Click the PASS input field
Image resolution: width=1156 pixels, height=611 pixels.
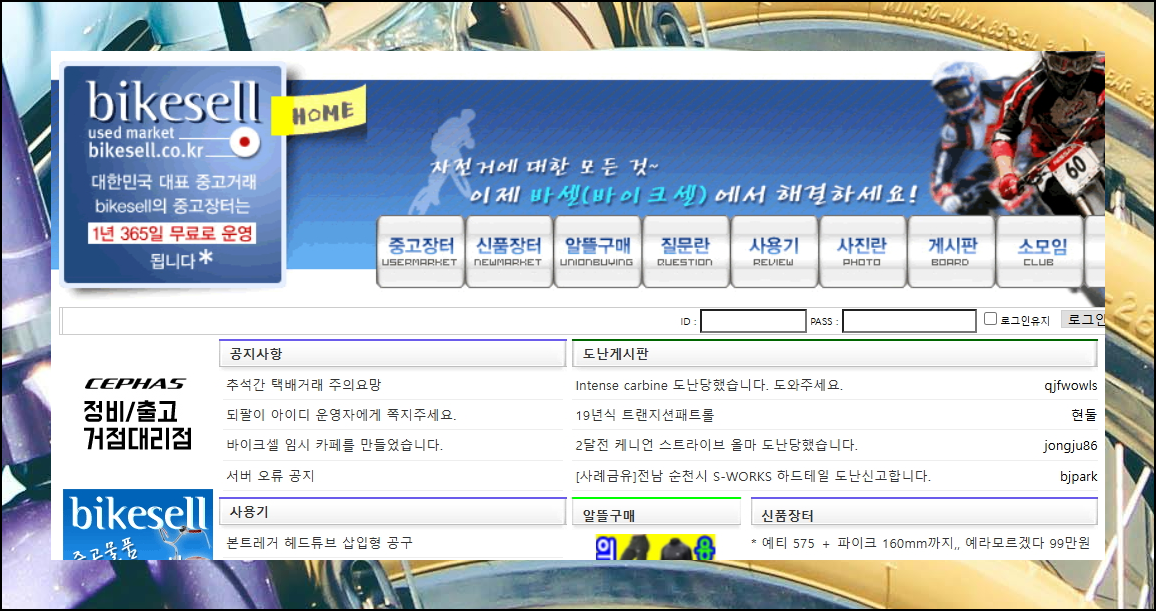tap(909, 321)
